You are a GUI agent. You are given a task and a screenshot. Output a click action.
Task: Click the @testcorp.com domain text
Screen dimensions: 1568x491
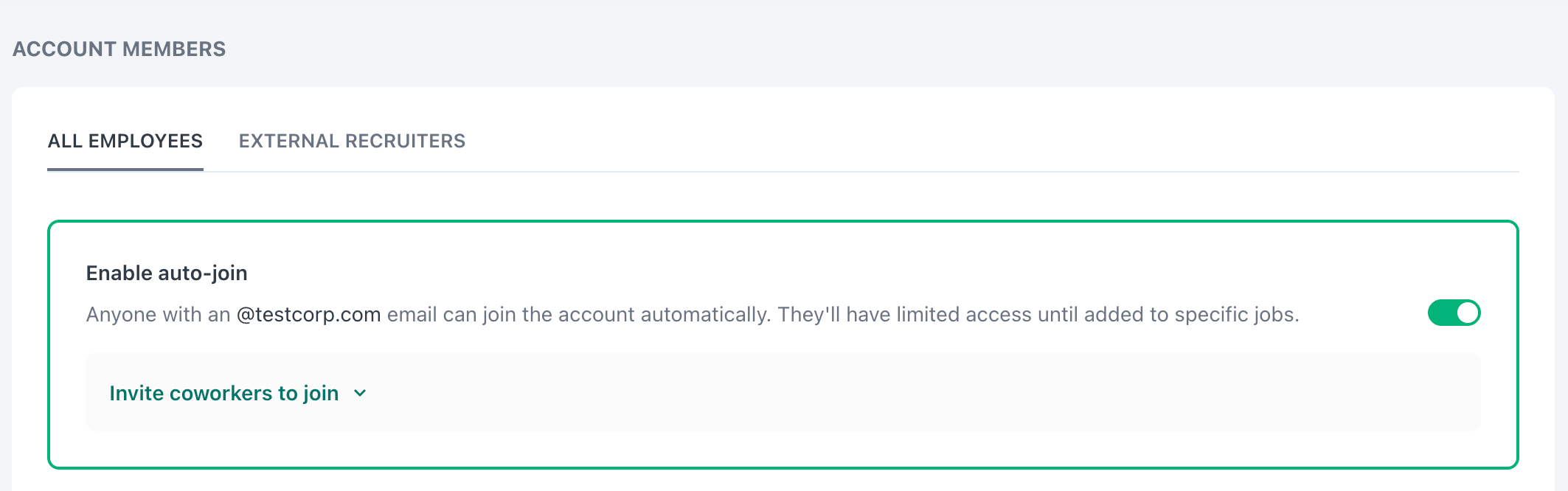coord(308,315)
